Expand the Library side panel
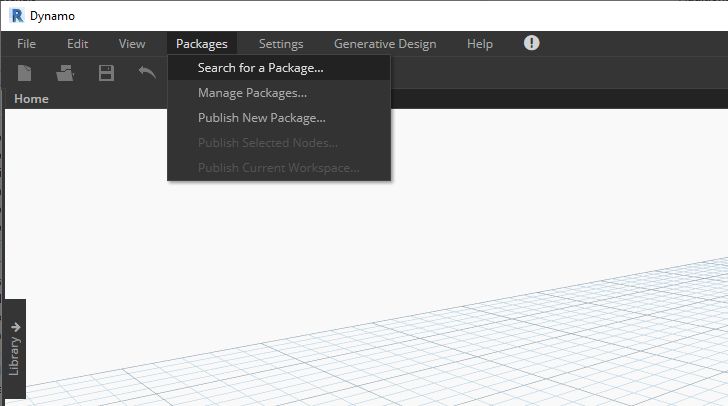 pyautogui.click(x=15, y=349)
